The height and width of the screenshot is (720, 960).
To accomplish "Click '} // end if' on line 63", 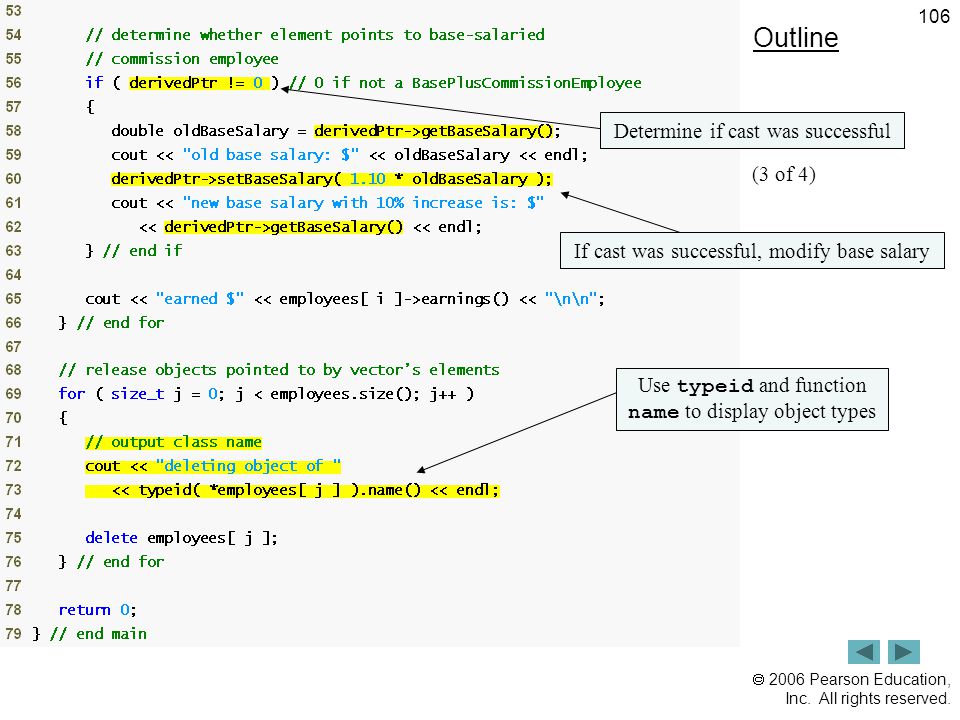I will [x=133, y=250].
